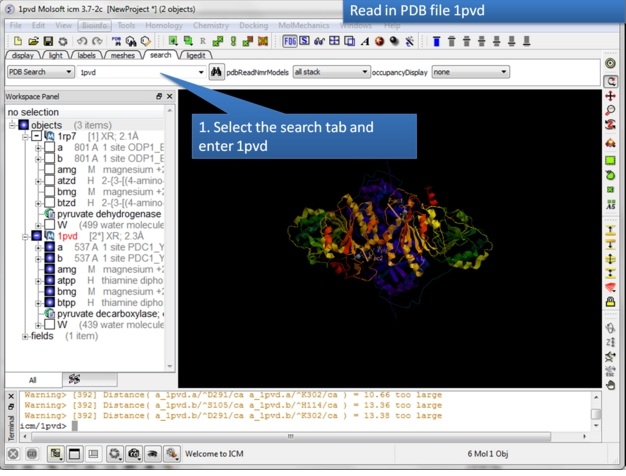Select the translate crosshair tool in right toolbar

click(611, 96)
